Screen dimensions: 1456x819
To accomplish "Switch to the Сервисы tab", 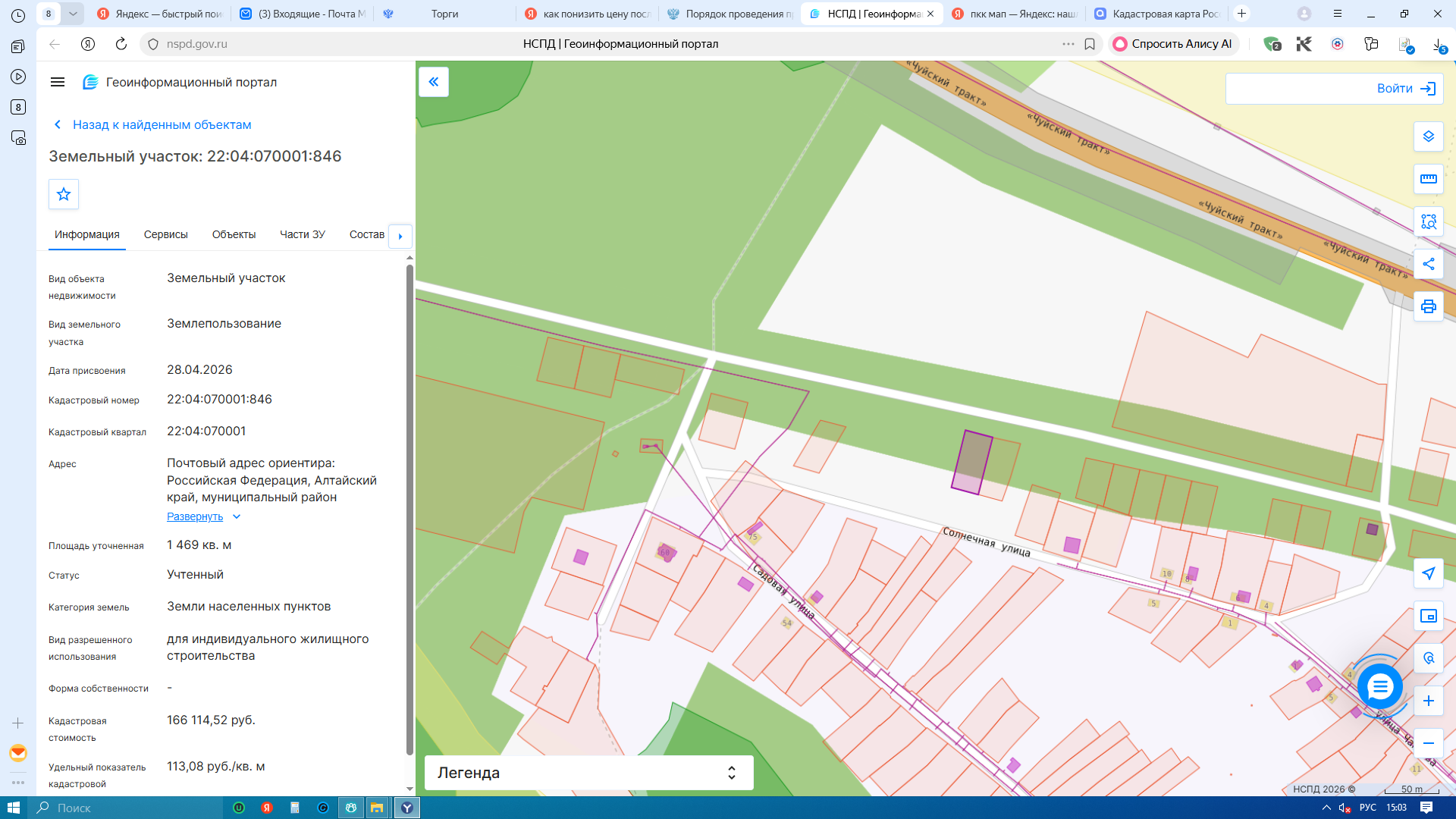I will [x=165, y=234].
